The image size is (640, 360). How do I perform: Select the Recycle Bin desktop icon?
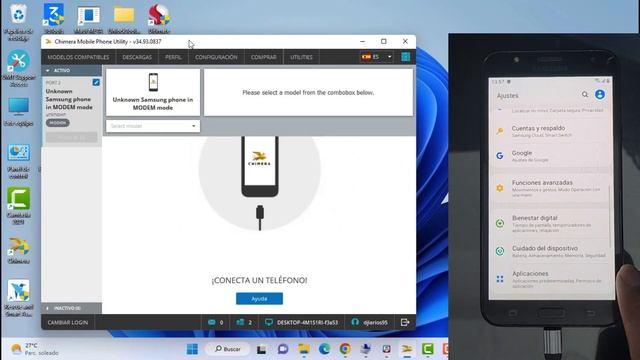[18, 22]
